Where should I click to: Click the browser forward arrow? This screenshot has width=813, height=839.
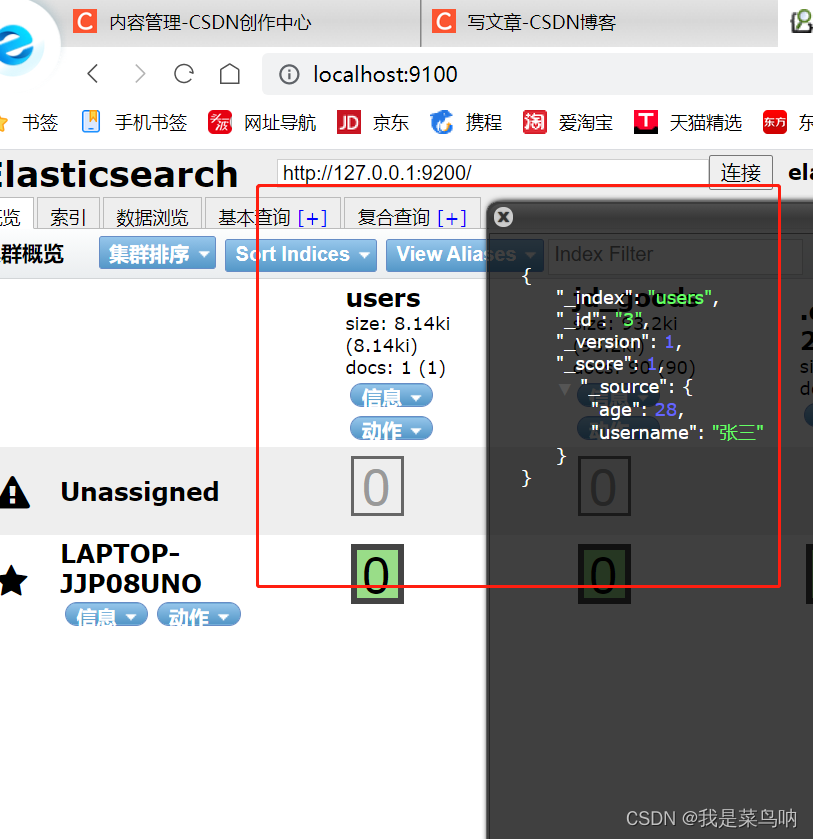tap(140, 74)
